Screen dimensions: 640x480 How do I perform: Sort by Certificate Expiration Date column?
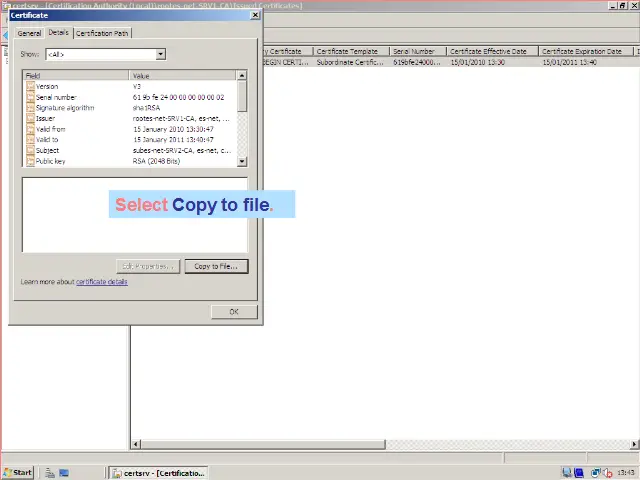click(x=583, y=51)
